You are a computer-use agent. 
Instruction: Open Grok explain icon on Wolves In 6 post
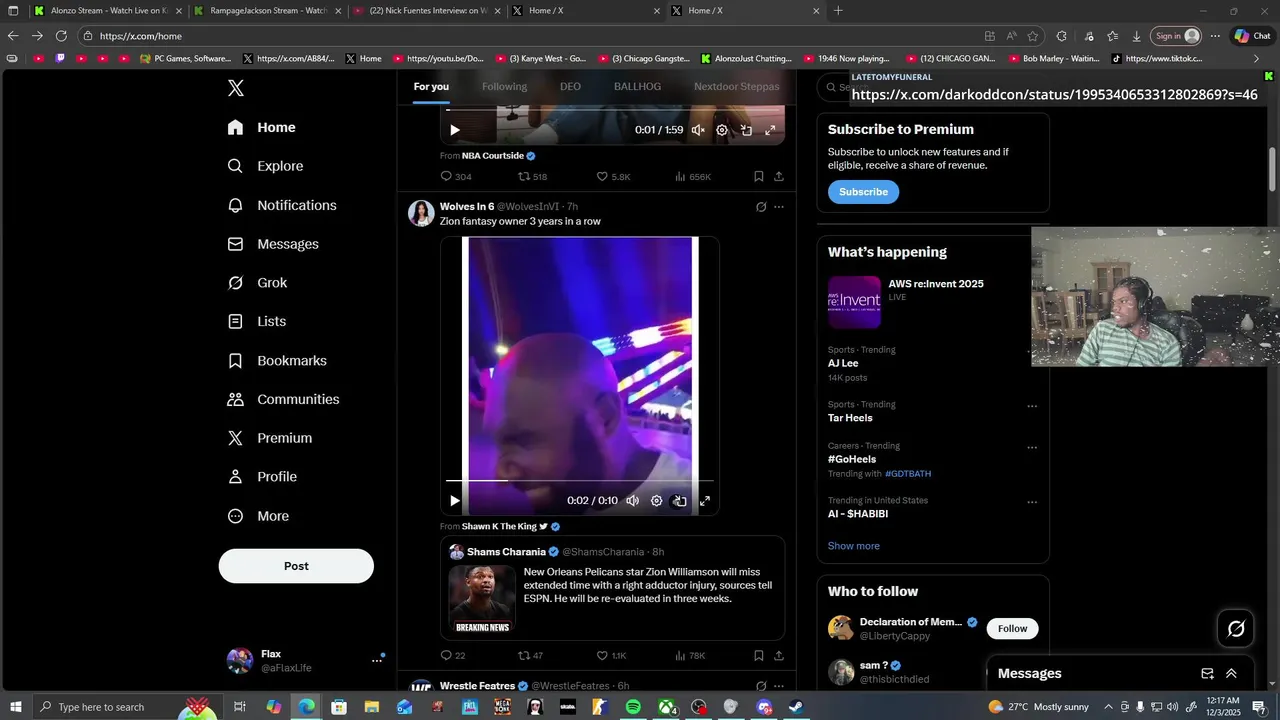761,207
